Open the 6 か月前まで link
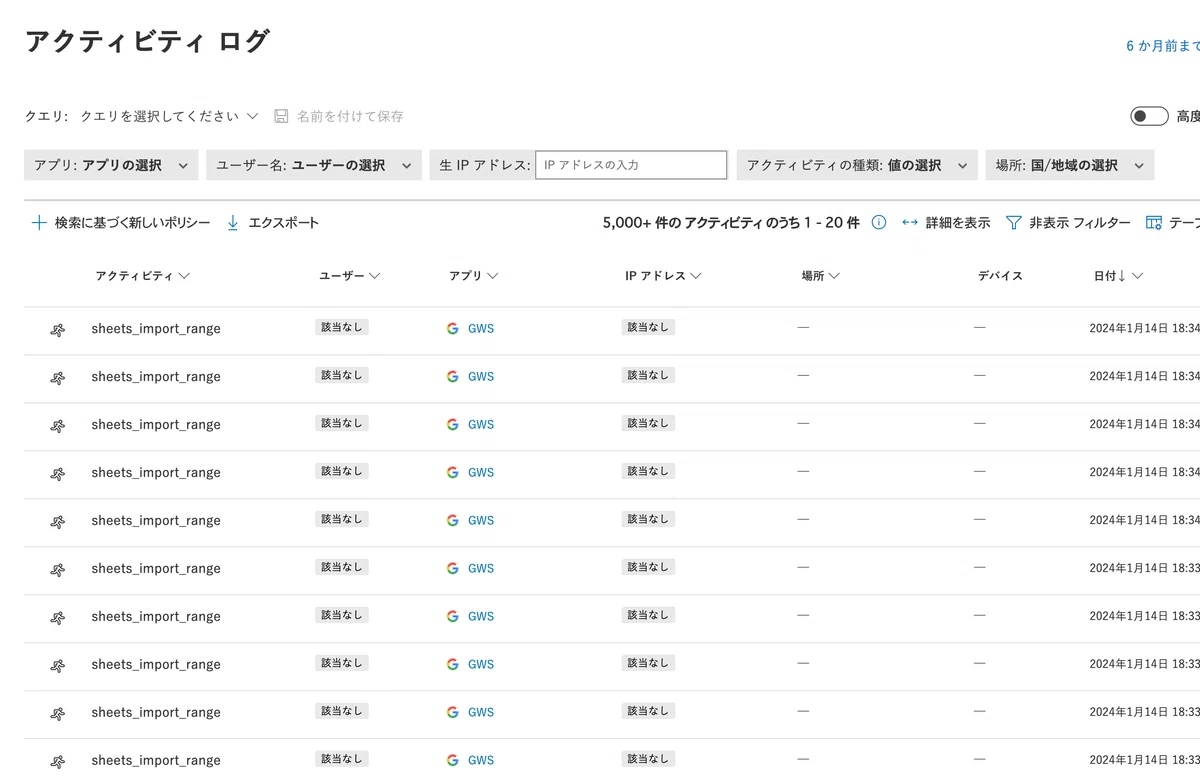 coord(1163,46)
